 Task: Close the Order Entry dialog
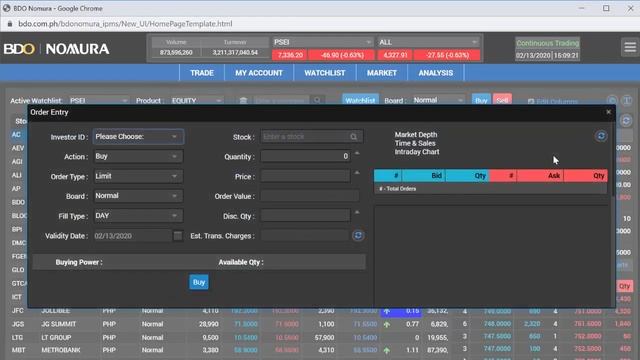(608, 112)
